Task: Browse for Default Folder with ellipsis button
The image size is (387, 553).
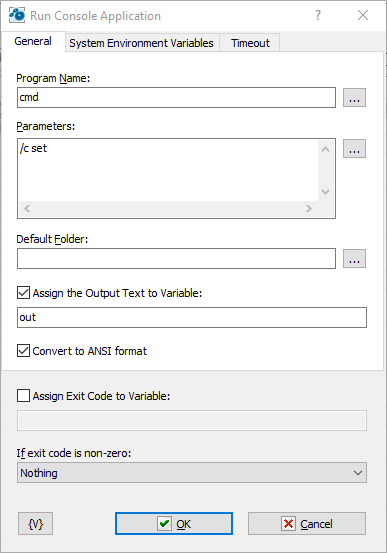Action: click(354, 259)
